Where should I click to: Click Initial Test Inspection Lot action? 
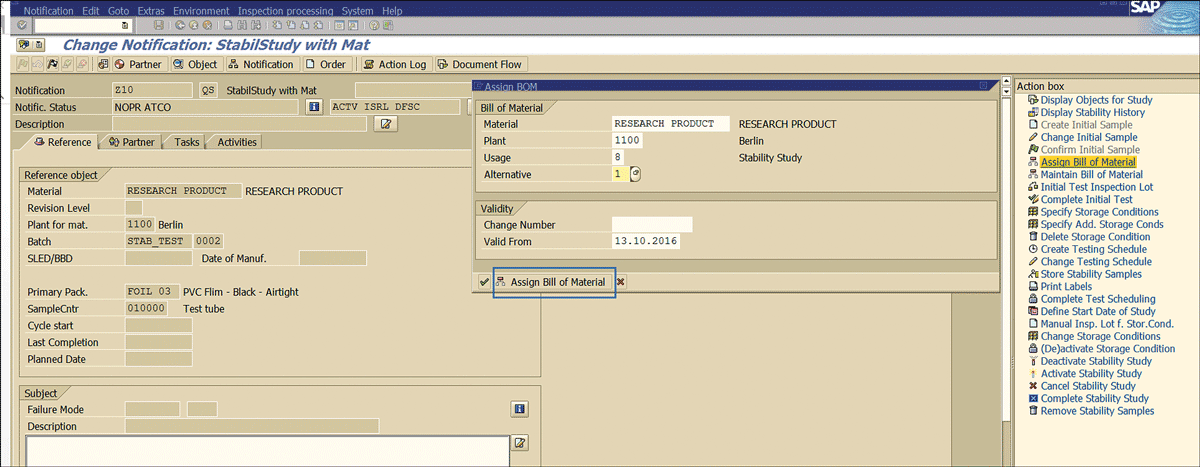(1096, 187)
